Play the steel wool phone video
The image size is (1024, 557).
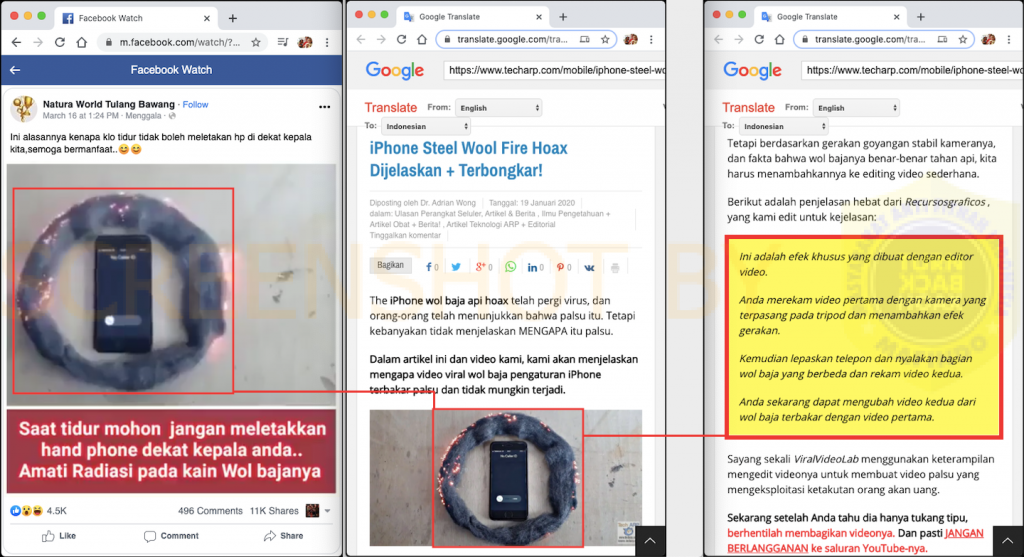(x=171, y=285)
